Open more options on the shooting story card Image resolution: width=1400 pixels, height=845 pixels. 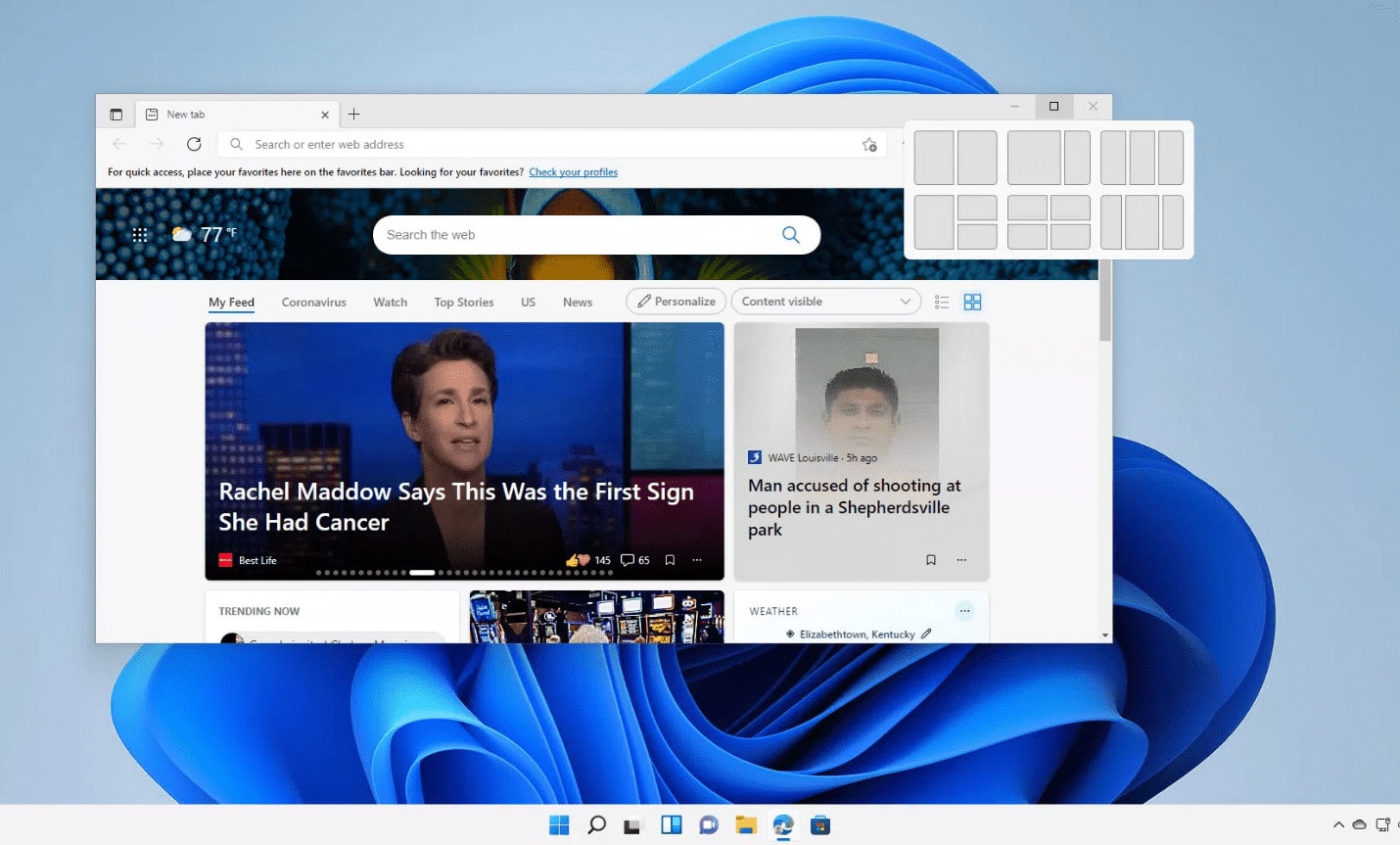click(961, 560)
